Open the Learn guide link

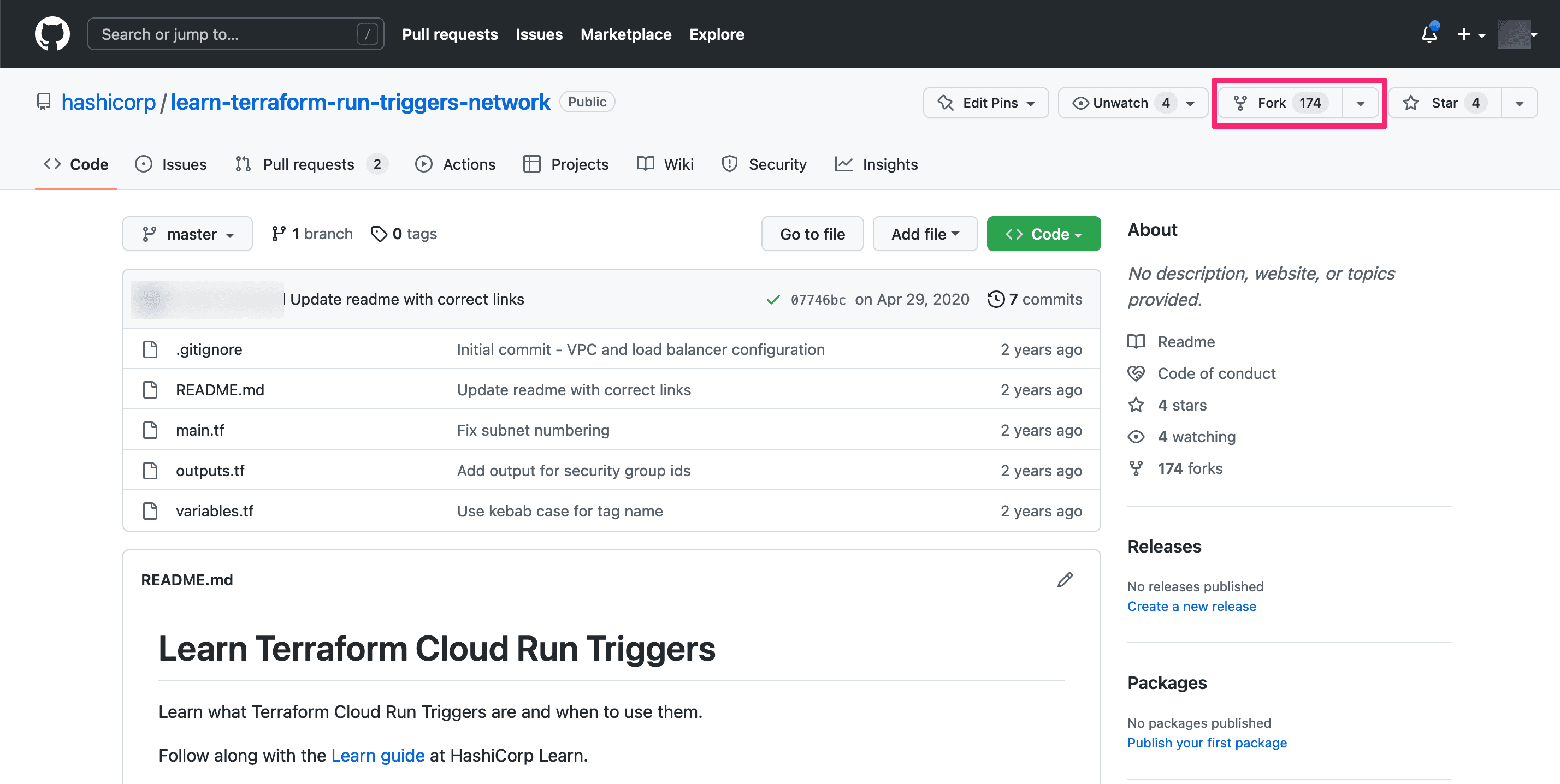pos(378,756)
